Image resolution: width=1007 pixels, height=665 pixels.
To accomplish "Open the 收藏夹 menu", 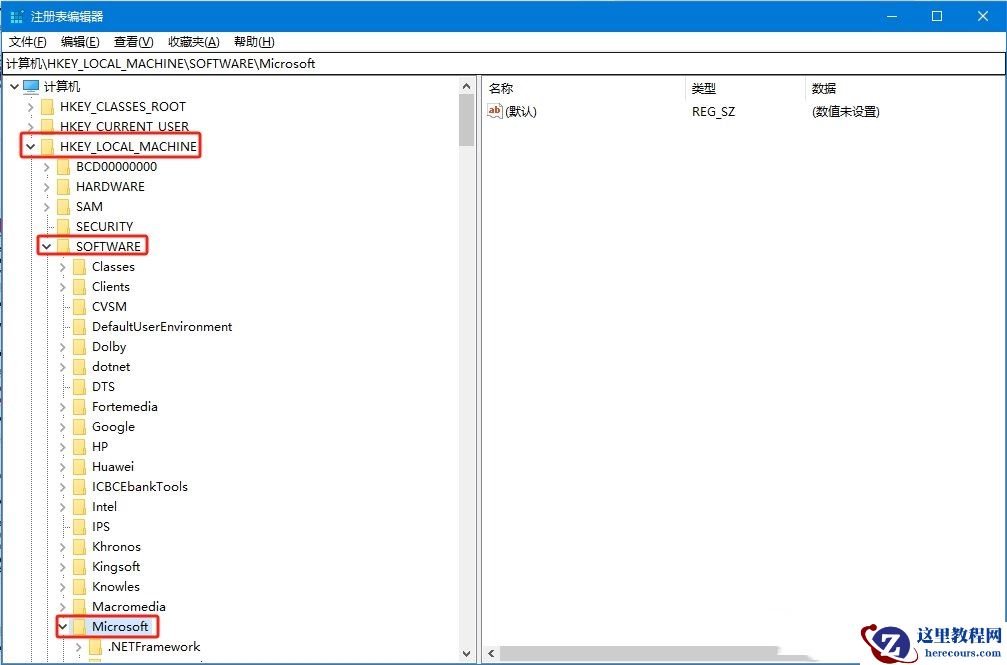I will [x=192, y=41].
